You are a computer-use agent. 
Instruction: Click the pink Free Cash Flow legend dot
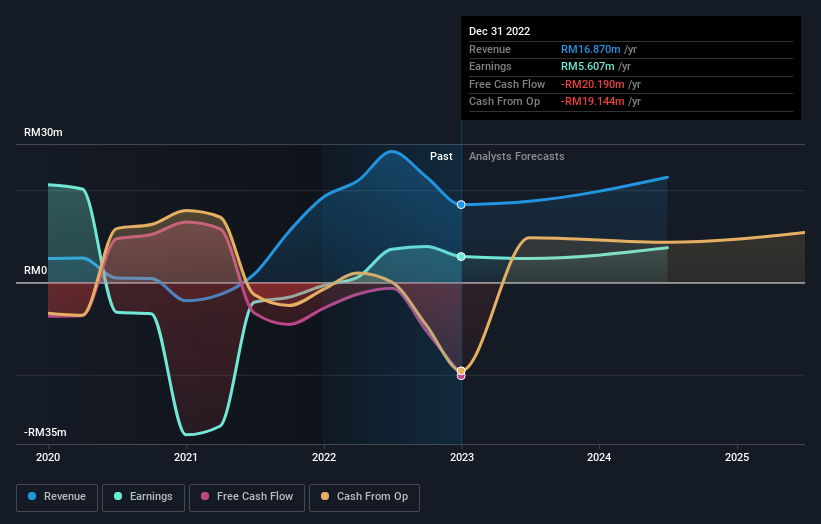tap(205, 496)
